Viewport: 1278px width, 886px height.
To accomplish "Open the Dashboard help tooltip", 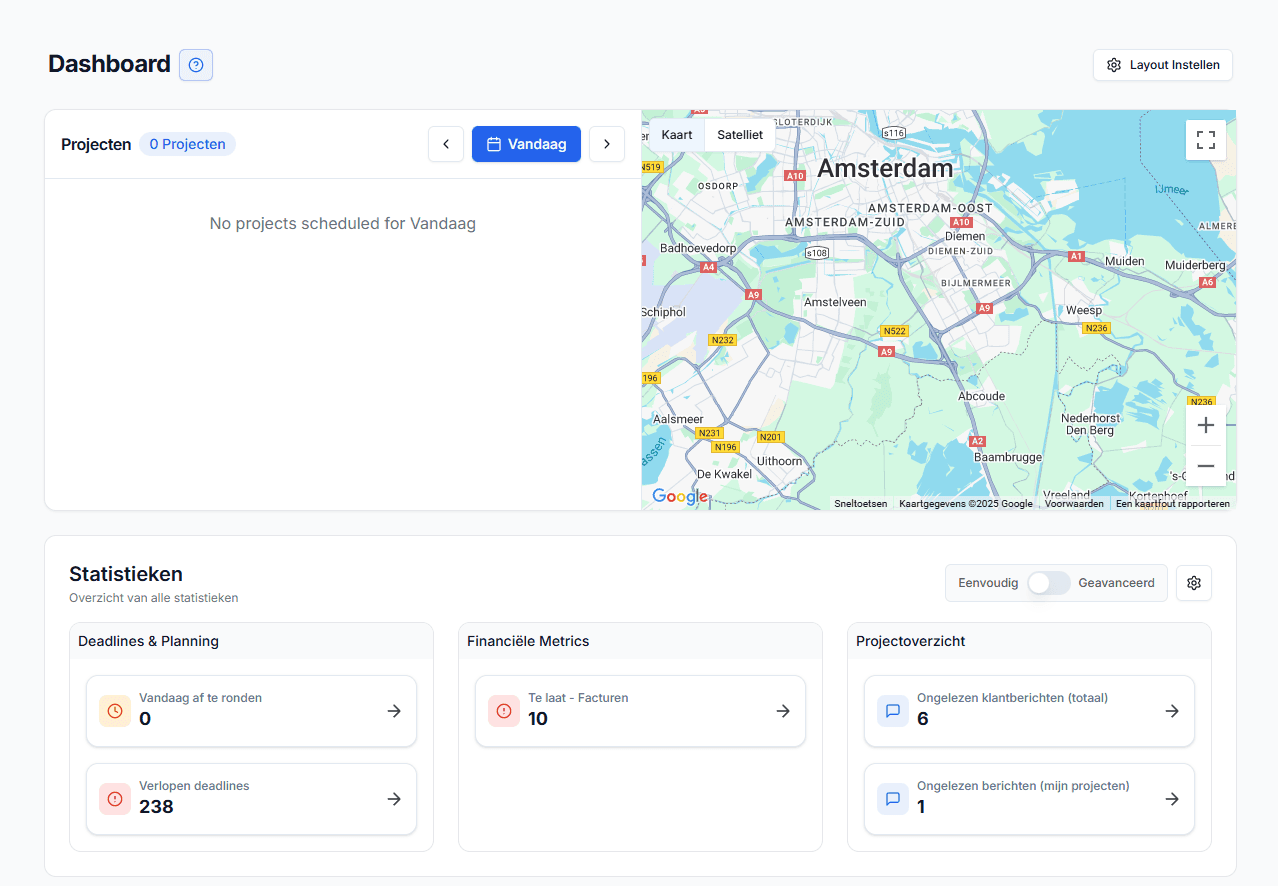I will pyautogui.click(x=195, y=64).
